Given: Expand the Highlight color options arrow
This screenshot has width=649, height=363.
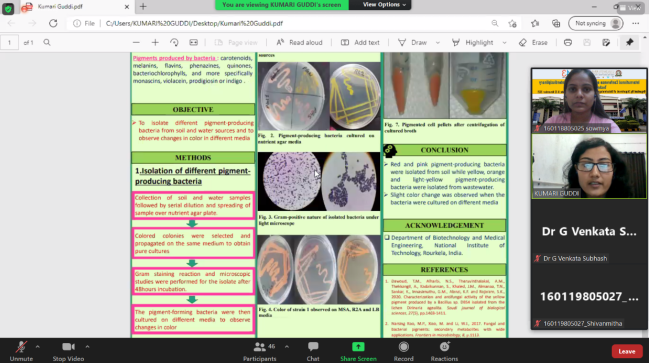Looking at the screenshot, I should point(504,43).
